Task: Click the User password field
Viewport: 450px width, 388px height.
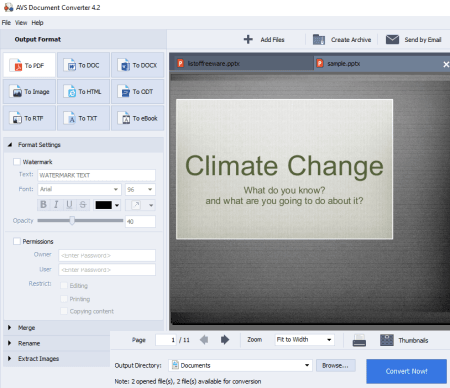Action: (x=107, y=270)
